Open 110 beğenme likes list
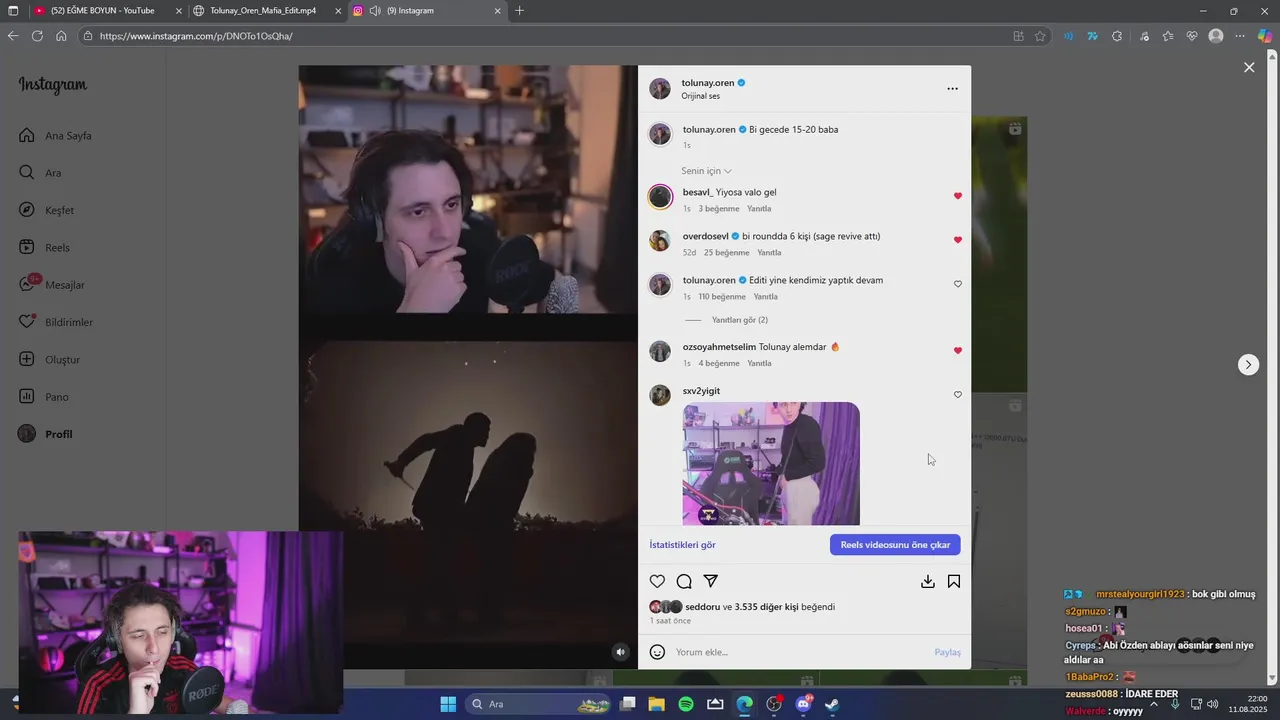This screenshot has height=720, width=1280. click(722, 297)
